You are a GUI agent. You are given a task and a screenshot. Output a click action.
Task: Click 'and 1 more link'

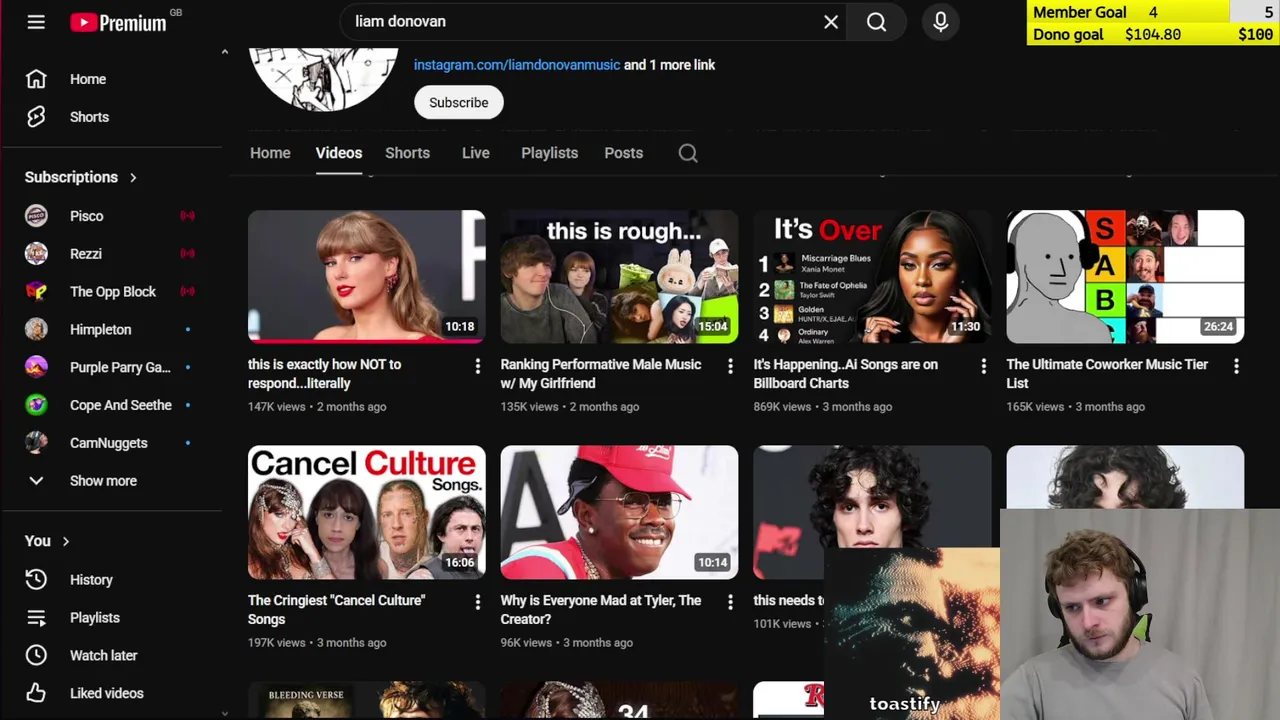click(x=669, y=65)
